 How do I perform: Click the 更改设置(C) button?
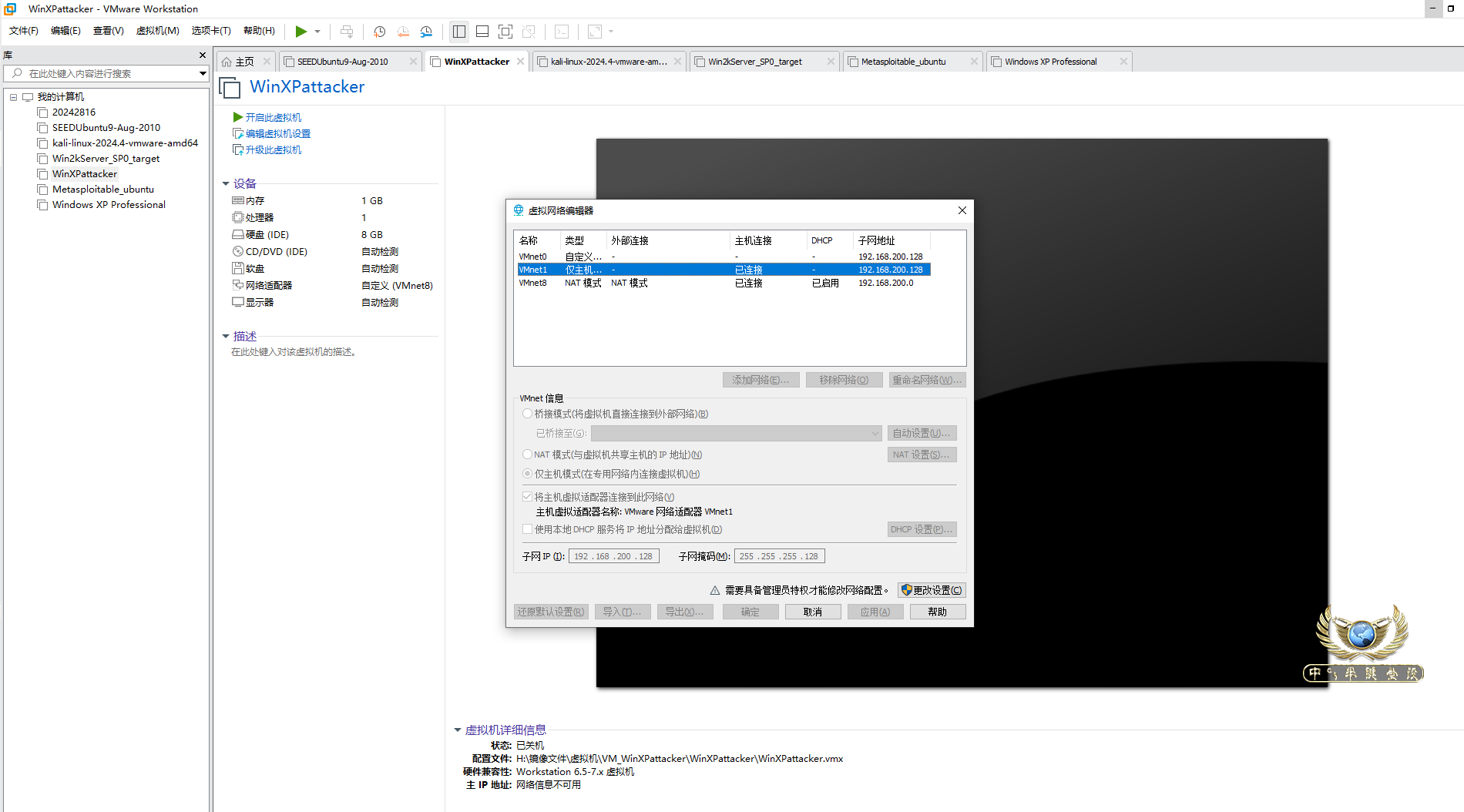coord(932,590)
